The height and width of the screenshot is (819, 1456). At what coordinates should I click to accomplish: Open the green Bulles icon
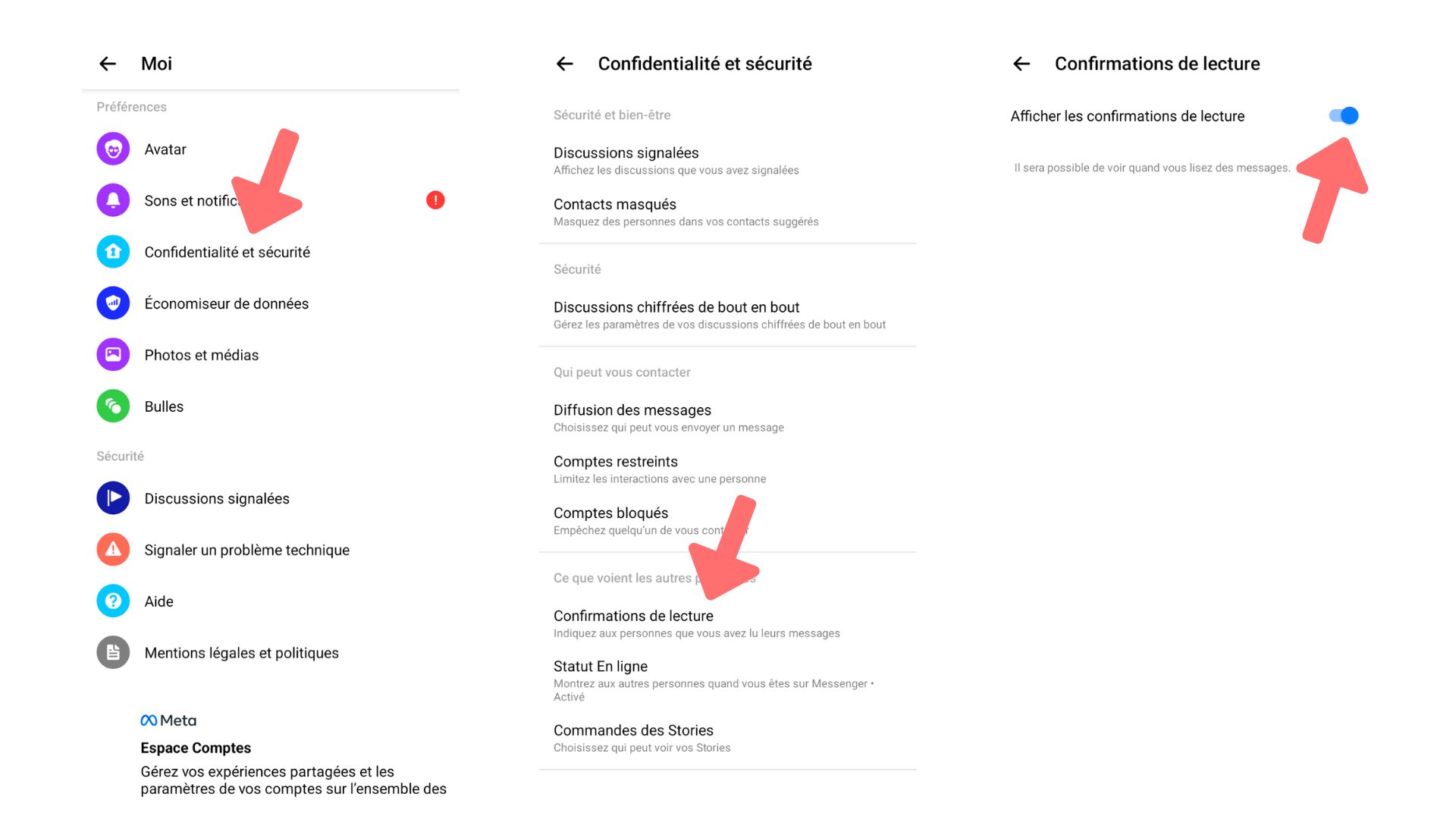tap(113, 406)
